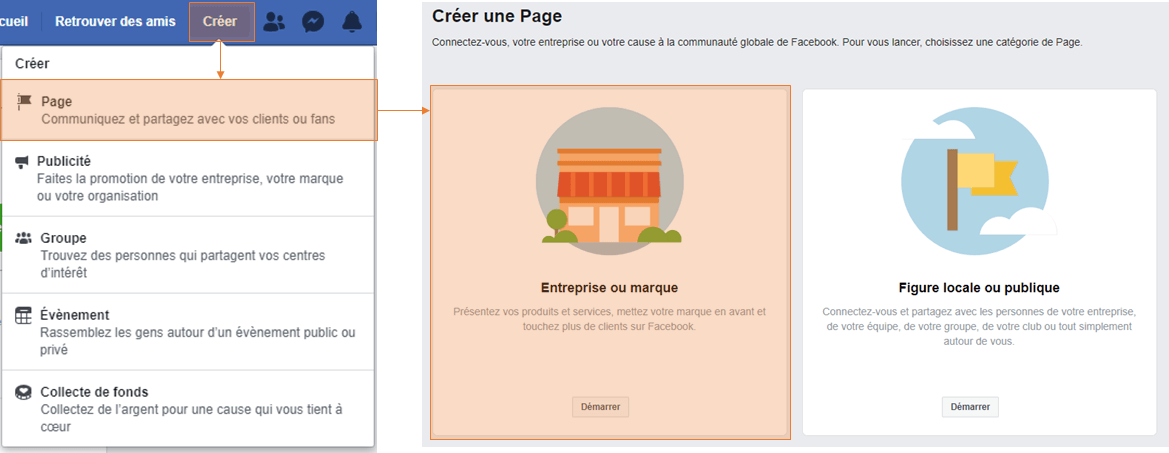Image resolution: width=1169 pixels, height=453 pixels.
Task: Click Démarrer under Entreprise ou marque
Action: (x=601, y=407)
